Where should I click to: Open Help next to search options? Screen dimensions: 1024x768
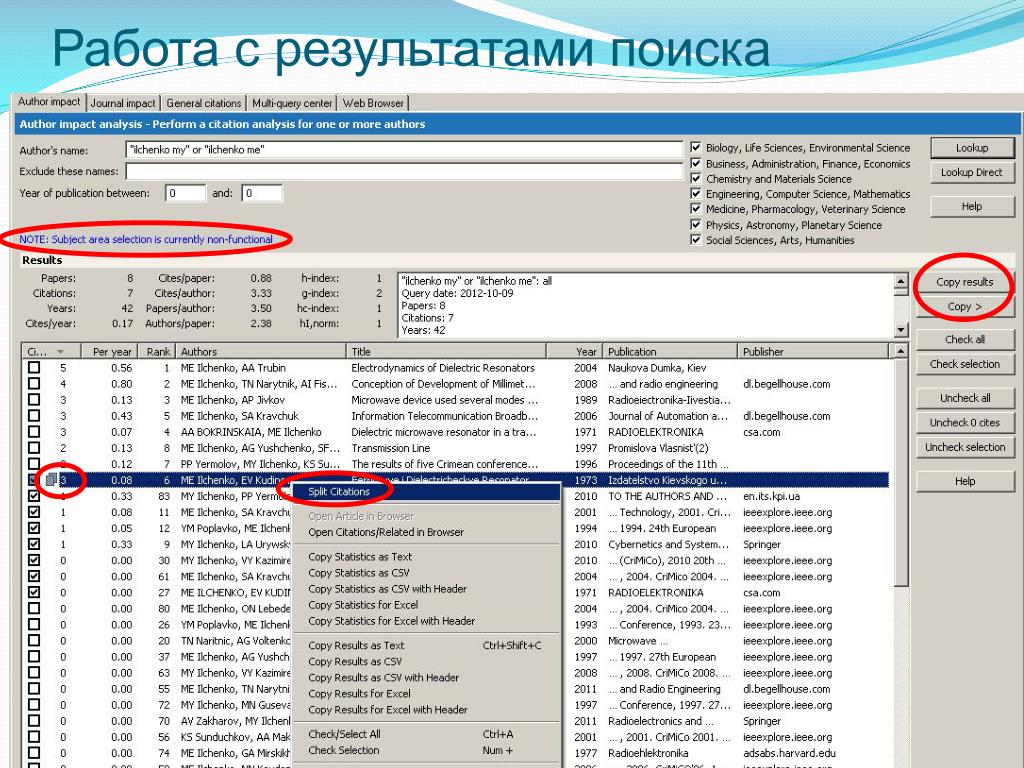coord(972,206)
